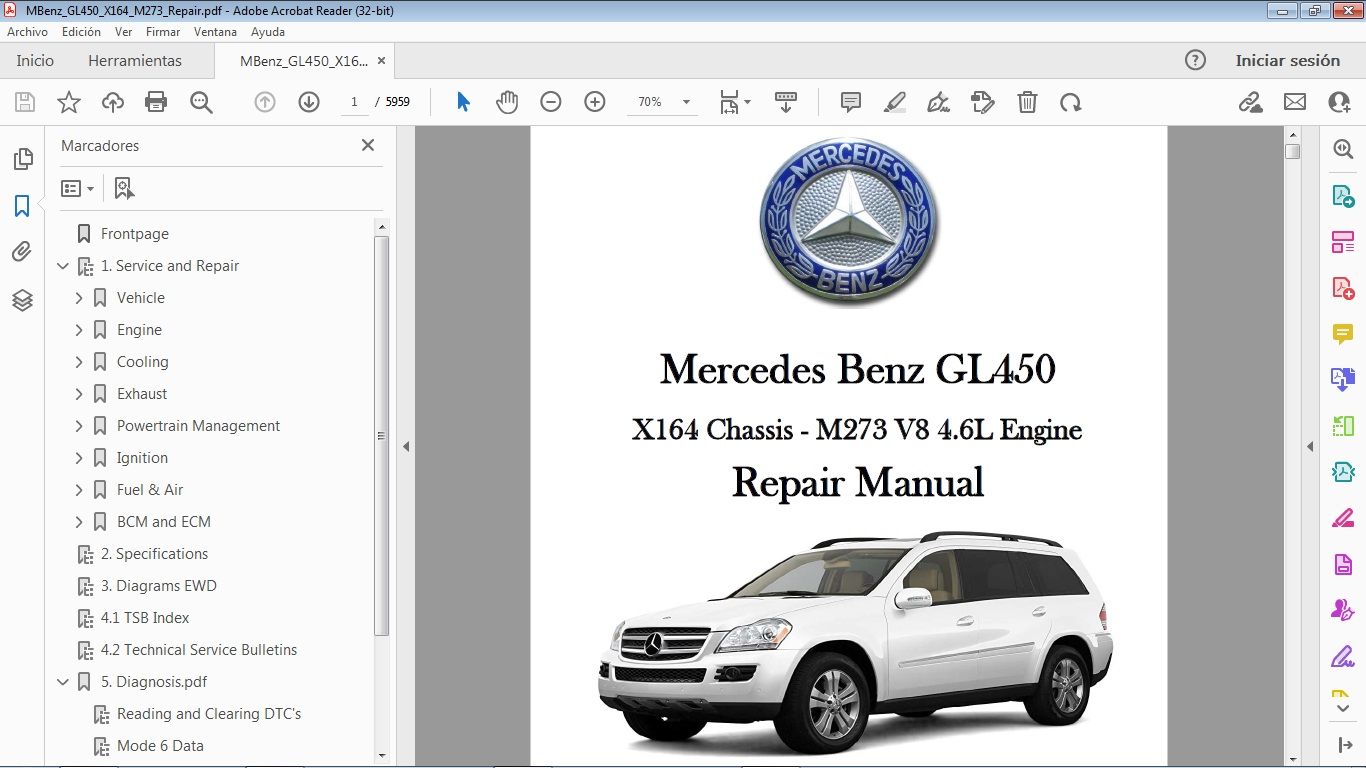Open the Bookmarks panel icon in left sidebar
The image size is (1366, 768).
tap(22, 206)
